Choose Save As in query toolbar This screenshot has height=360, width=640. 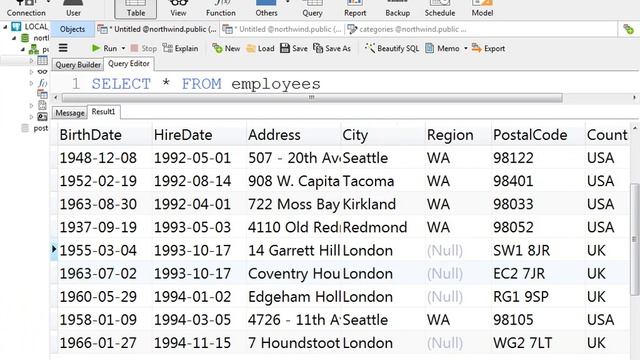[x=332, y=48]
